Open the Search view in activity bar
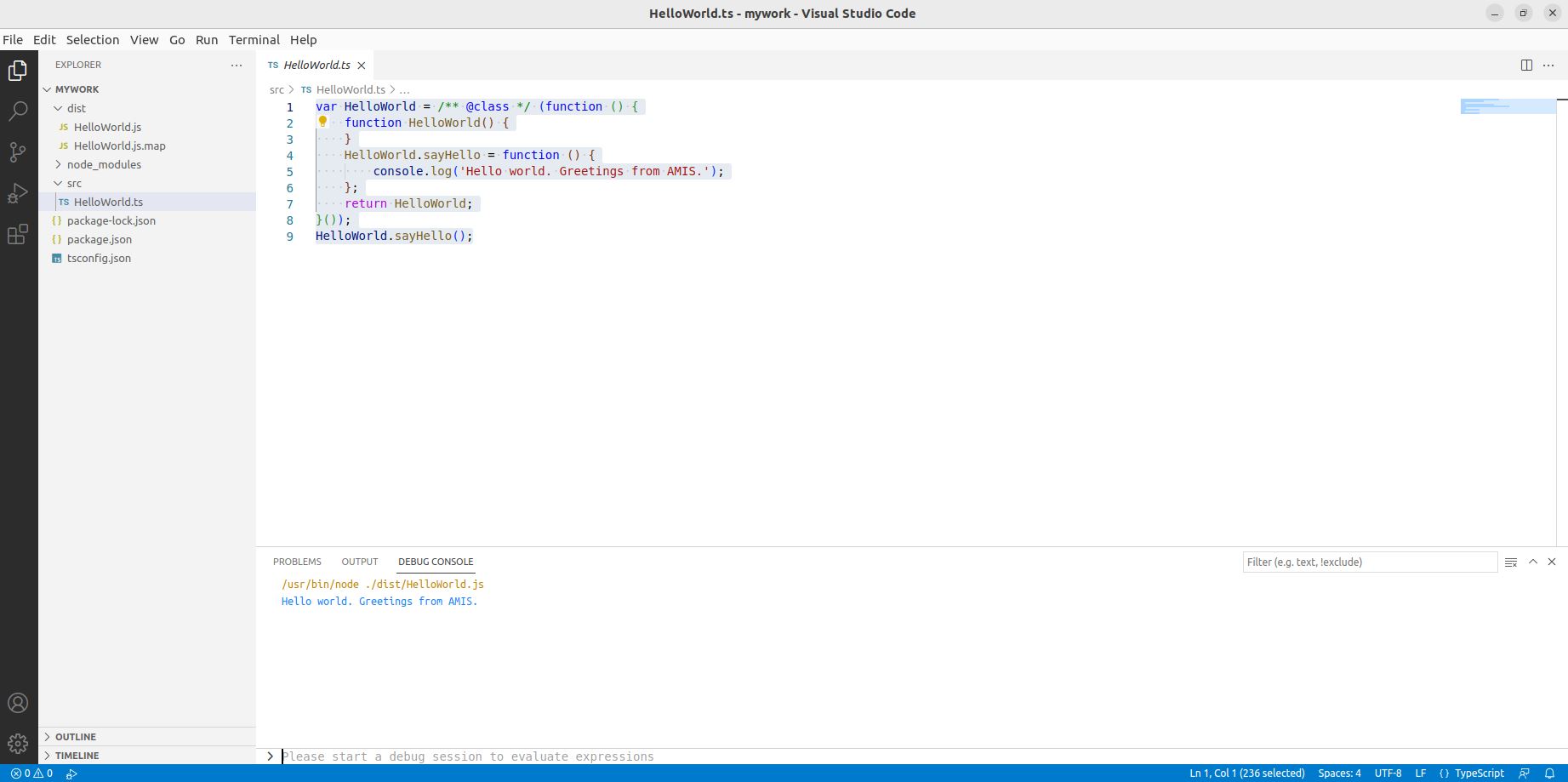This screenshot has width=1568, height=782. [18, 111]
